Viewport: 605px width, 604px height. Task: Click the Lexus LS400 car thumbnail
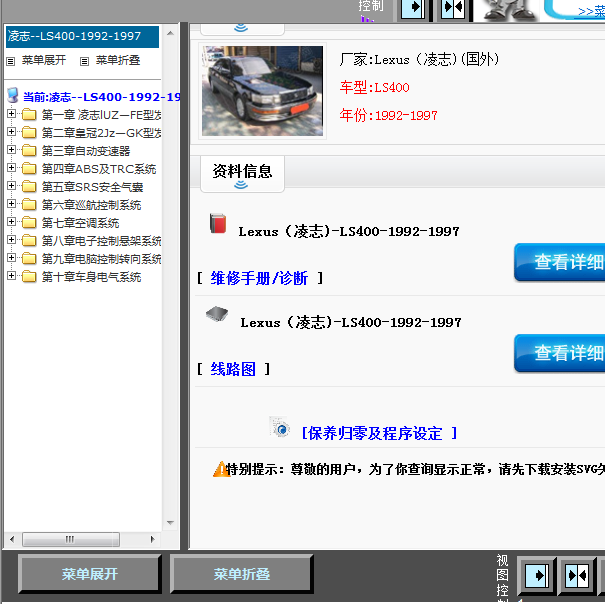pyautogui.click(x=262, y=91)
